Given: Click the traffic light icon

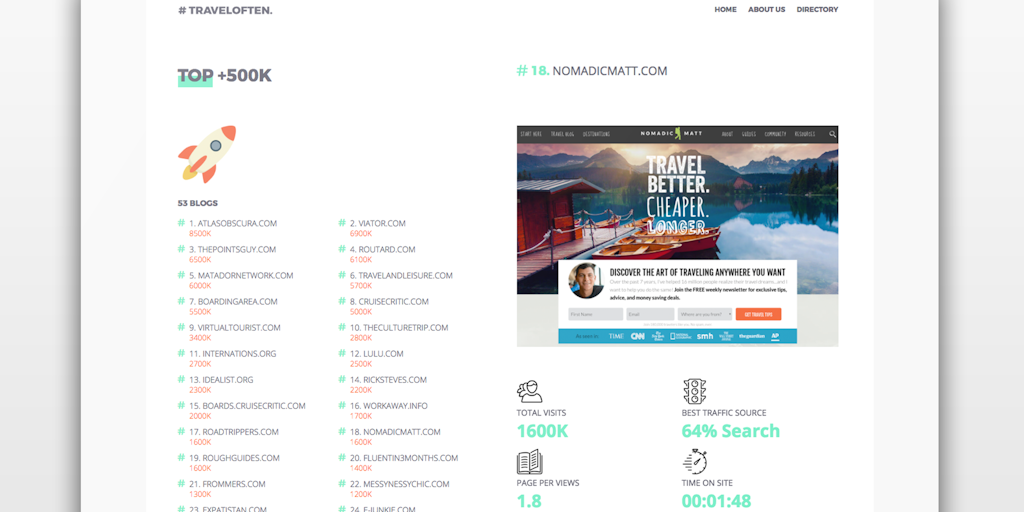Looking at the screenshot, I should pyautogui.click(x=695, y=391).
